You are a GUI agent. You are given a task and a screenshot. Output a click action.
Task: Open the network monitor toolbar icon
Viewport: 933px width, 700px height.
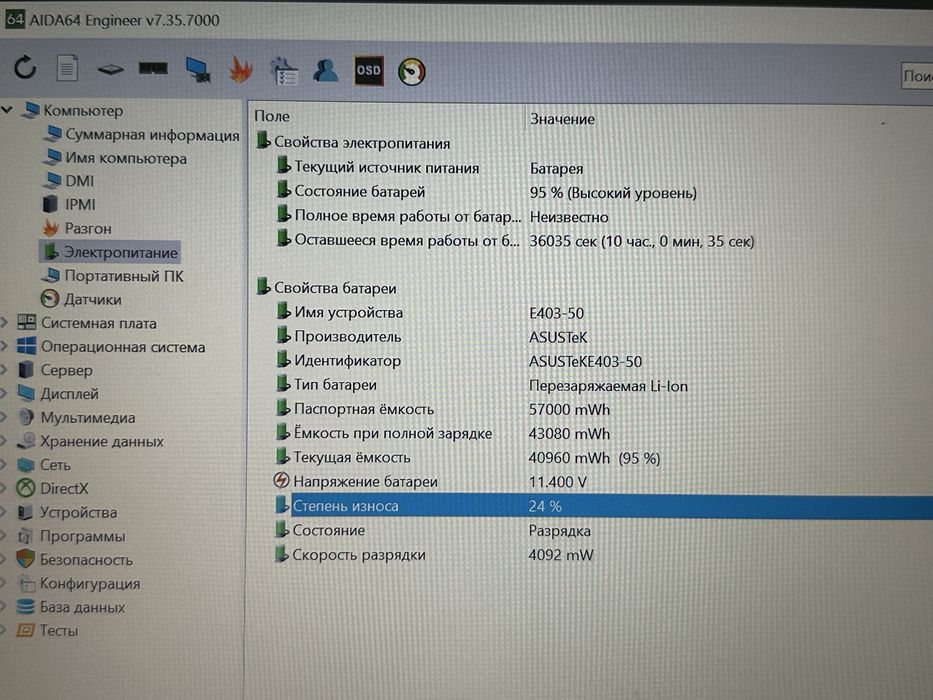[198, 70]
